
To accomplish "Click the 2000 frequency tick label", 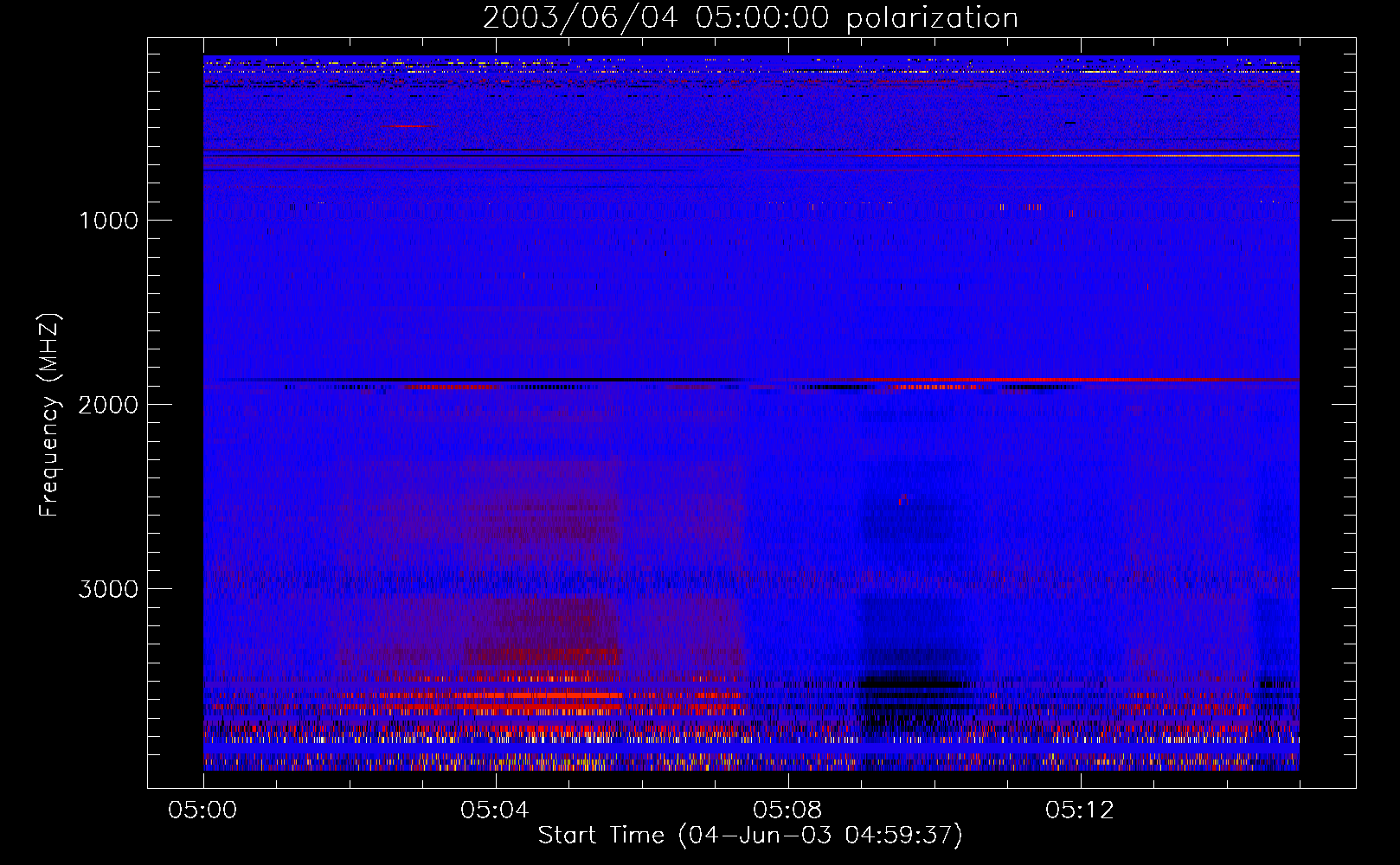I will point(108,405).
